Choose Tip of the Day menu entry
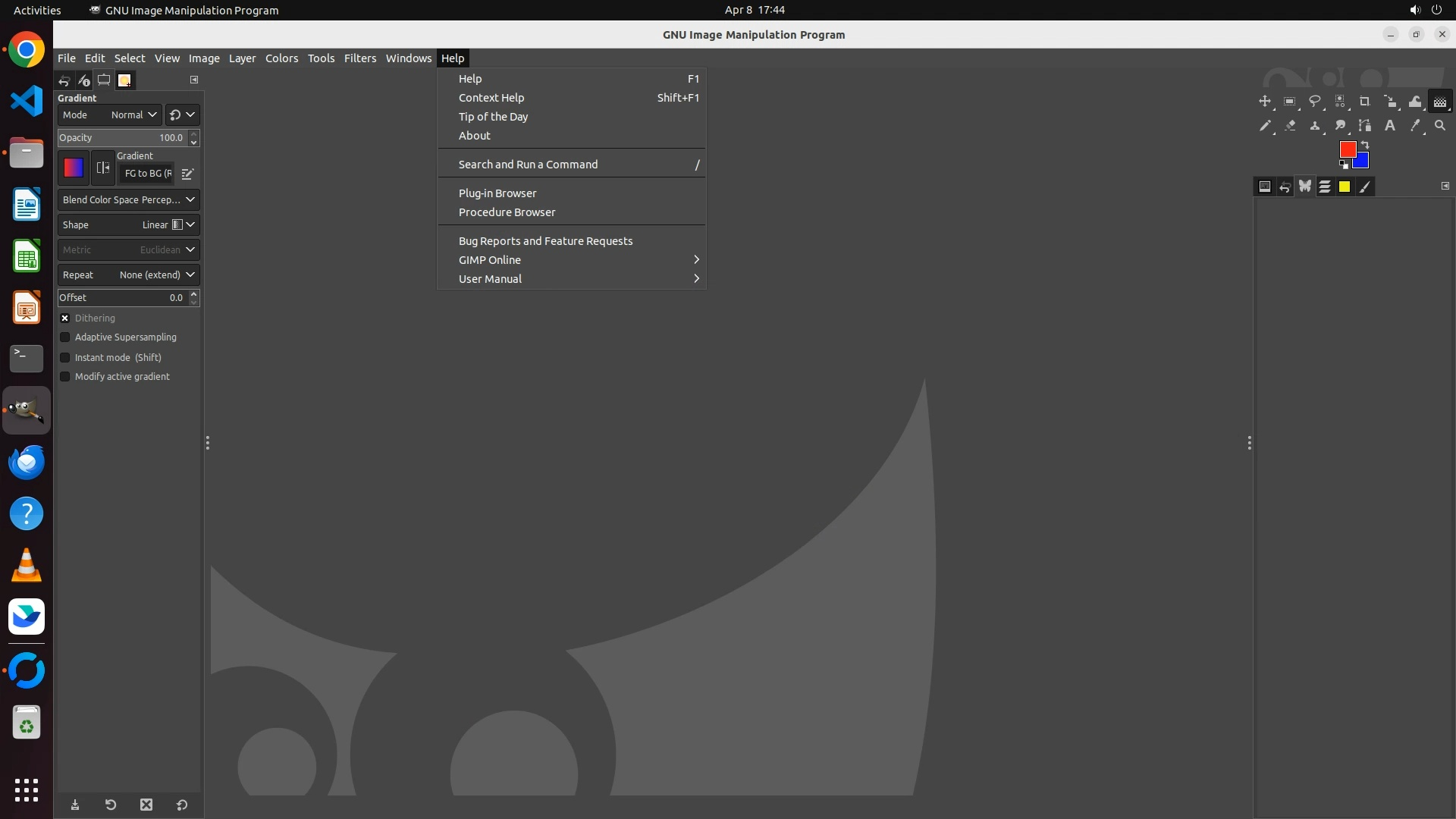Image resolution: width=1456 pixels, height=819 pixels. (493, 117)
